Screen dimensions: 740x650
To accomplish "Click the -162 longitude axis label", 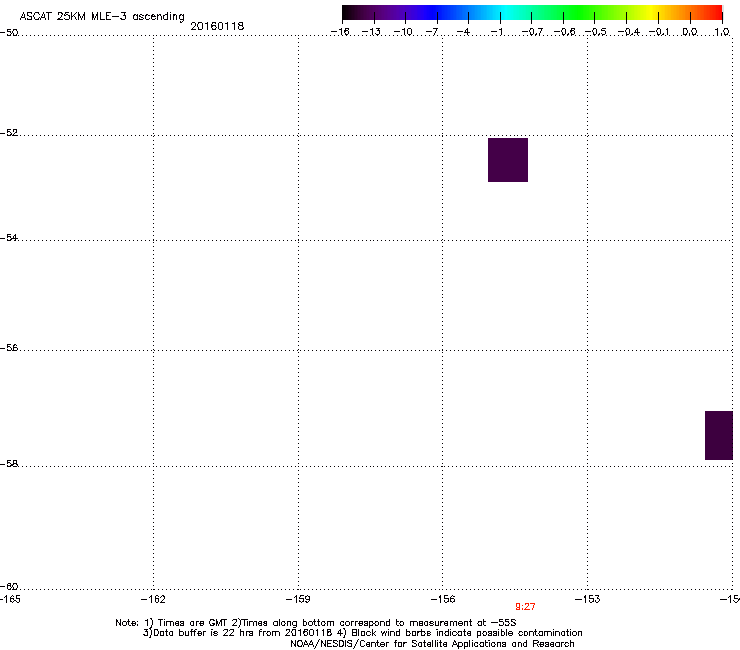I will (x=153, y=599).
